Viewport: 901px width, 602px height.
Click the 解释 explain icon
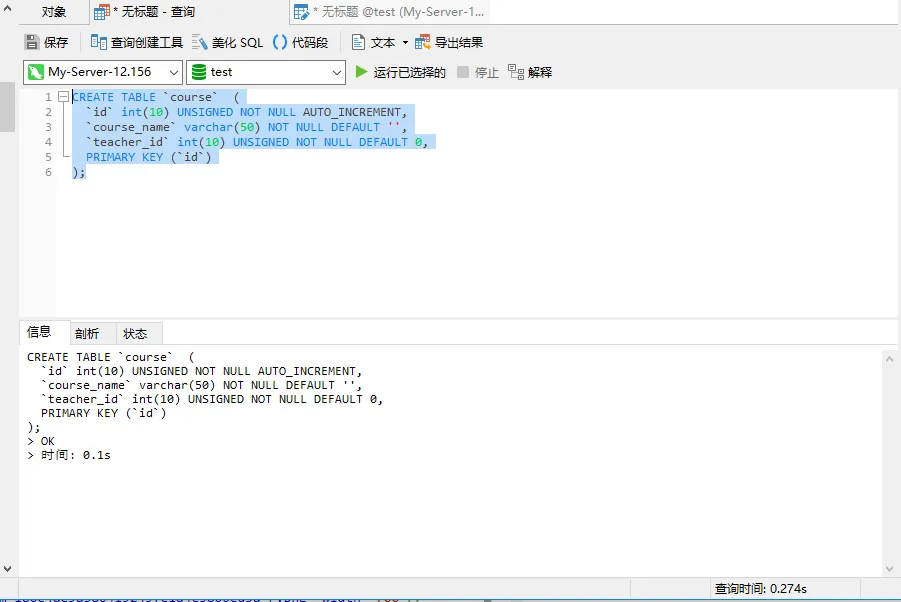[x=516, y=72]
